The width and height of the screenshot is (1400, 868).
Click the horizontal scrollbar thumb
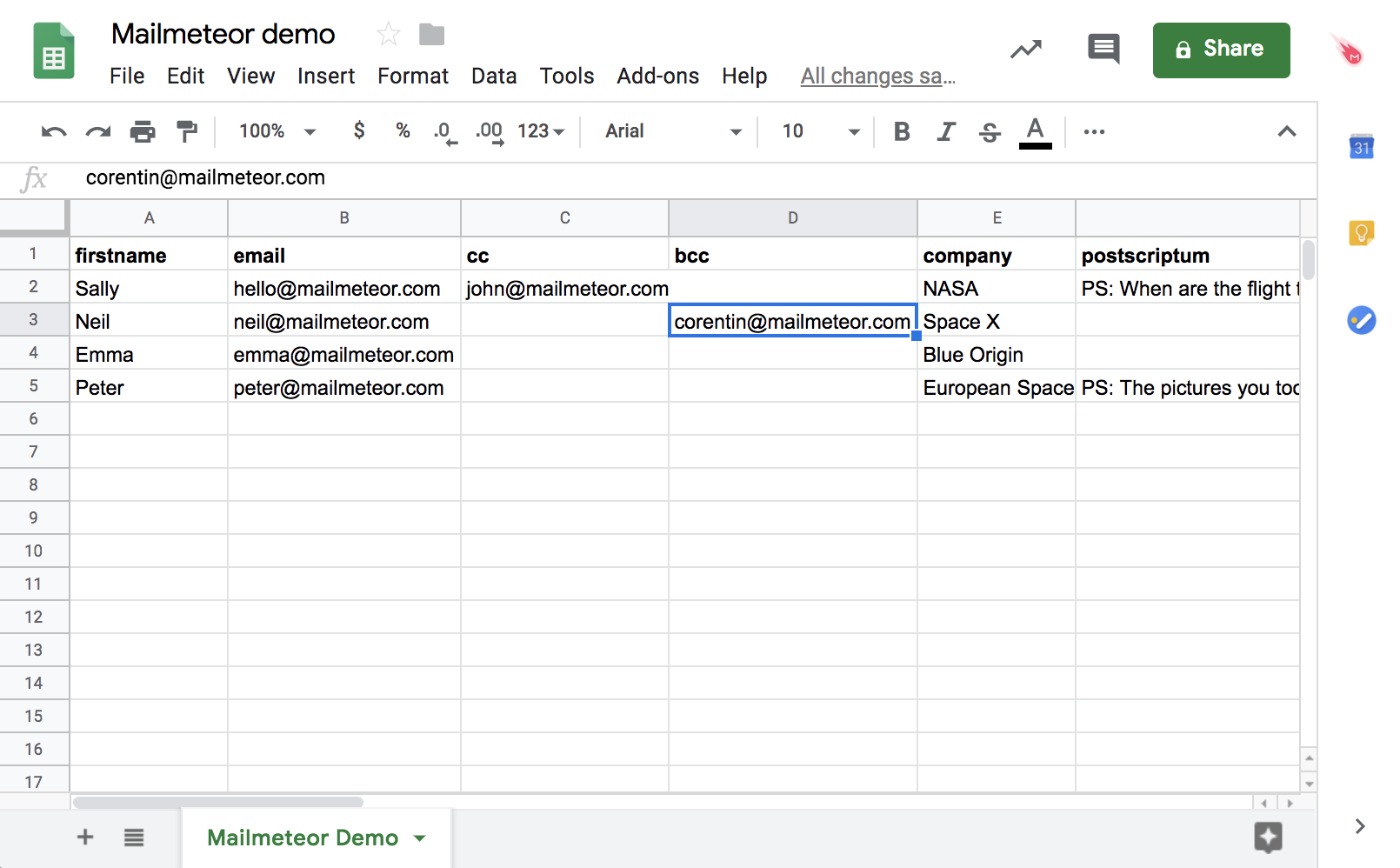[217, 802]
